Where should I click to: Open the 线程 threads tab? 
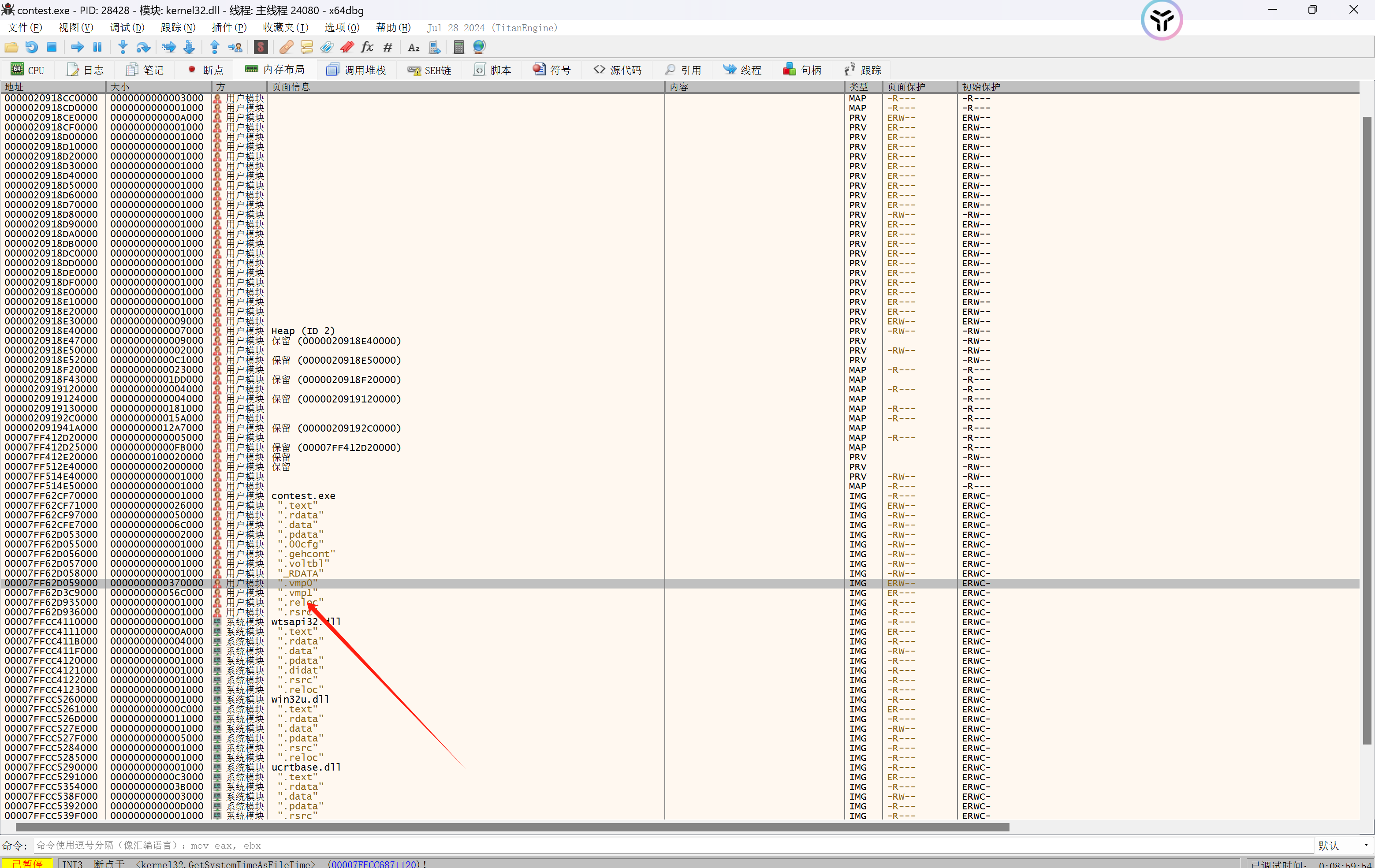[742, 70]
